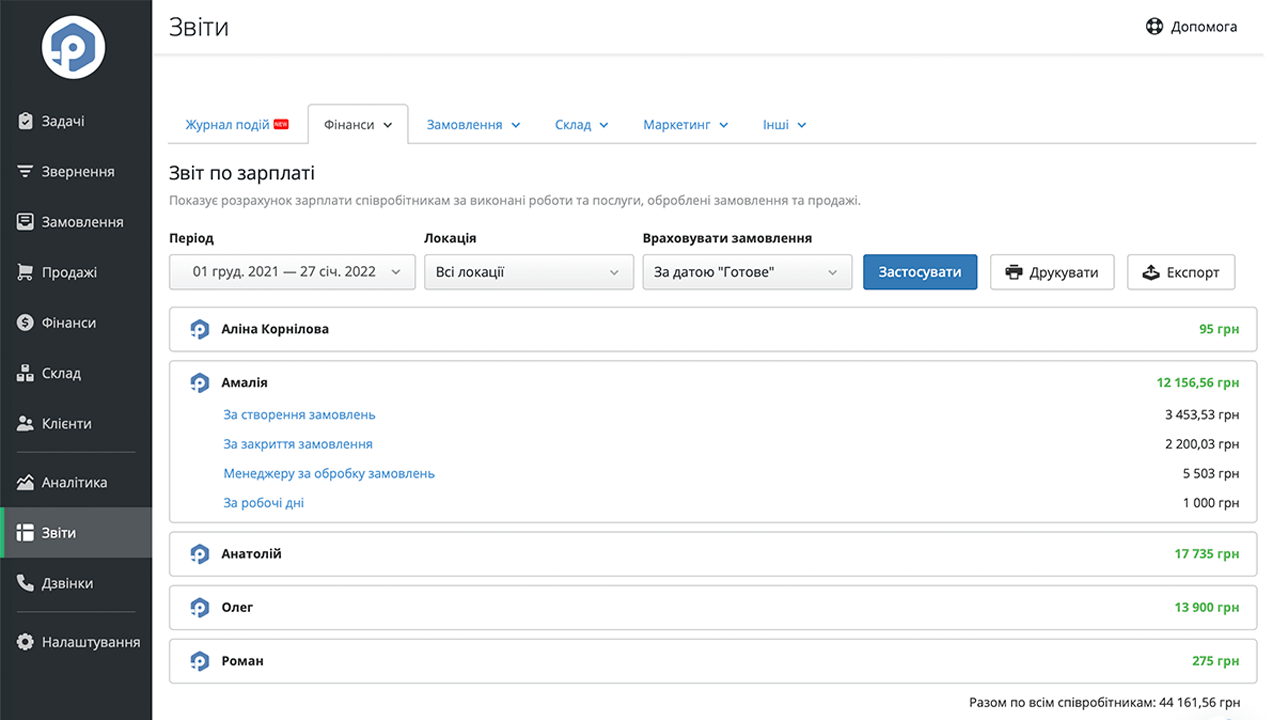Expand the Анатолій salary row
The image size is (1280, 720).
click(x=713, y=554)
